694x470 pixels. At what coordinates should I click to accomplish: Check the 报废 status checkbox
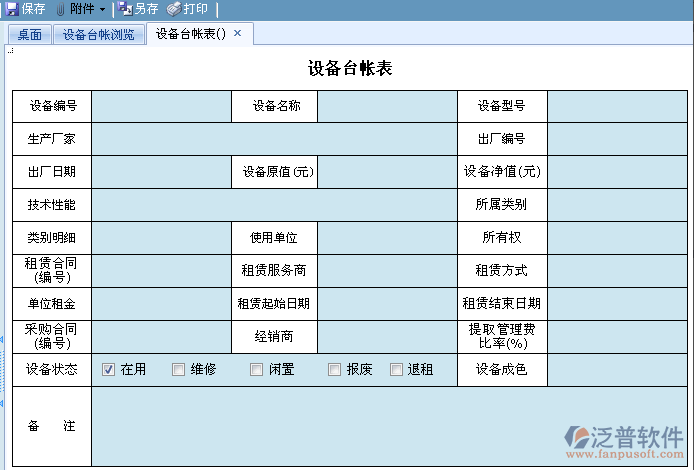click(x=334, y=369)
